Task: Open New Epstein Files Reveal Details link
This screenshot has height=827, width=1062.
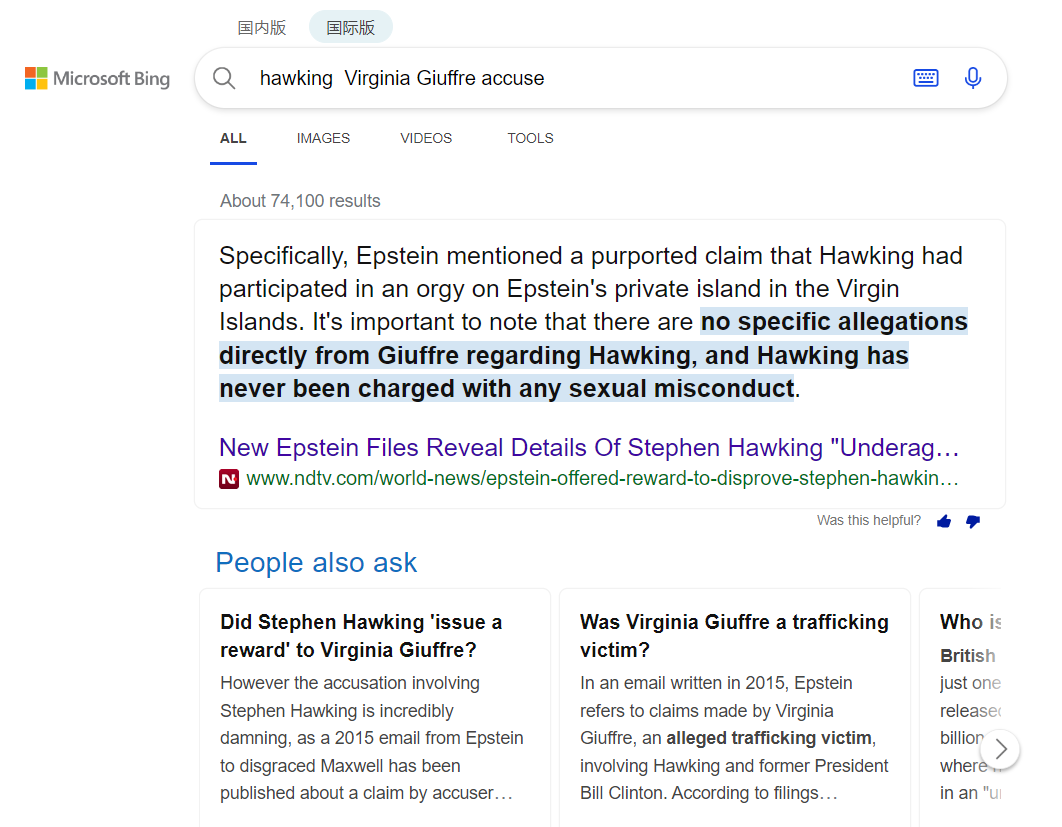Action: (589, 447)
